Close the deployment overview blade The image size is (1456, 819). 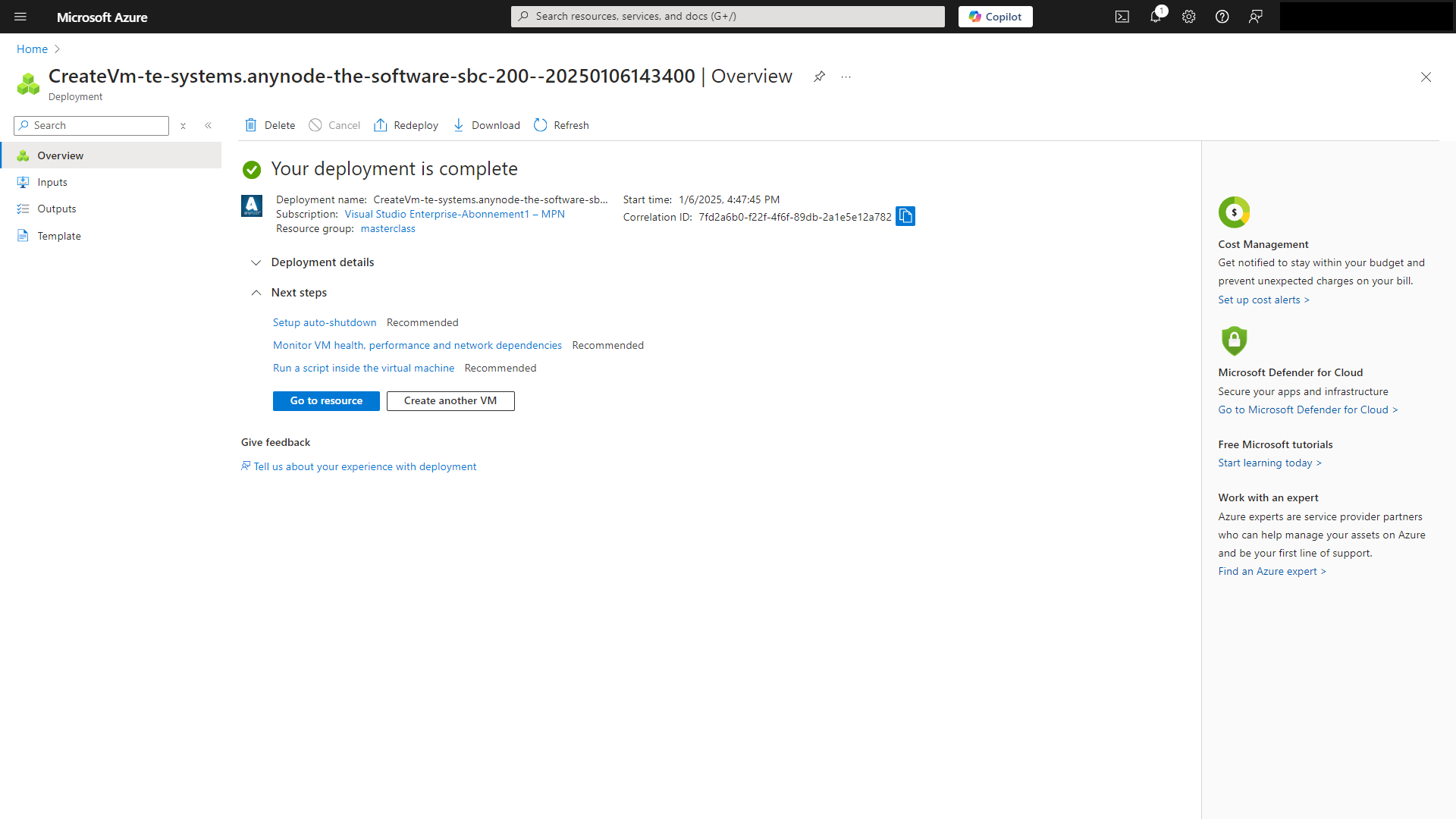pyautogui.click(x=1426, y=77)
